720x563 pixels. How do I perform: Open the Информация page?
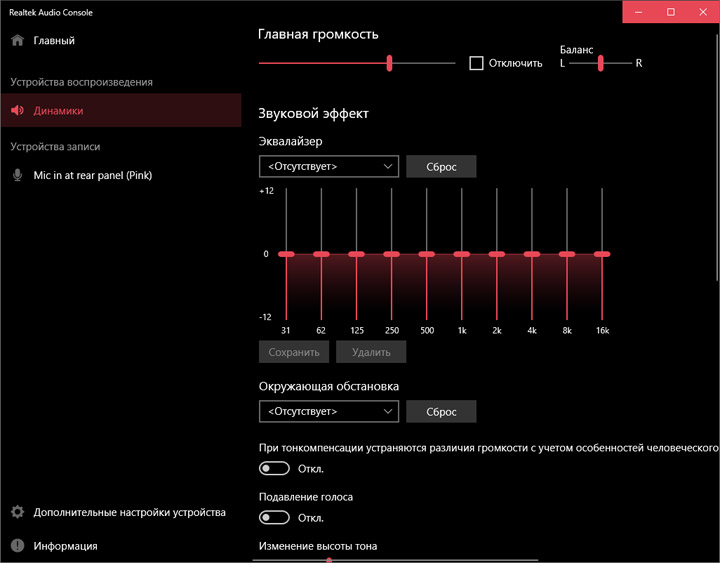point(121,546)
